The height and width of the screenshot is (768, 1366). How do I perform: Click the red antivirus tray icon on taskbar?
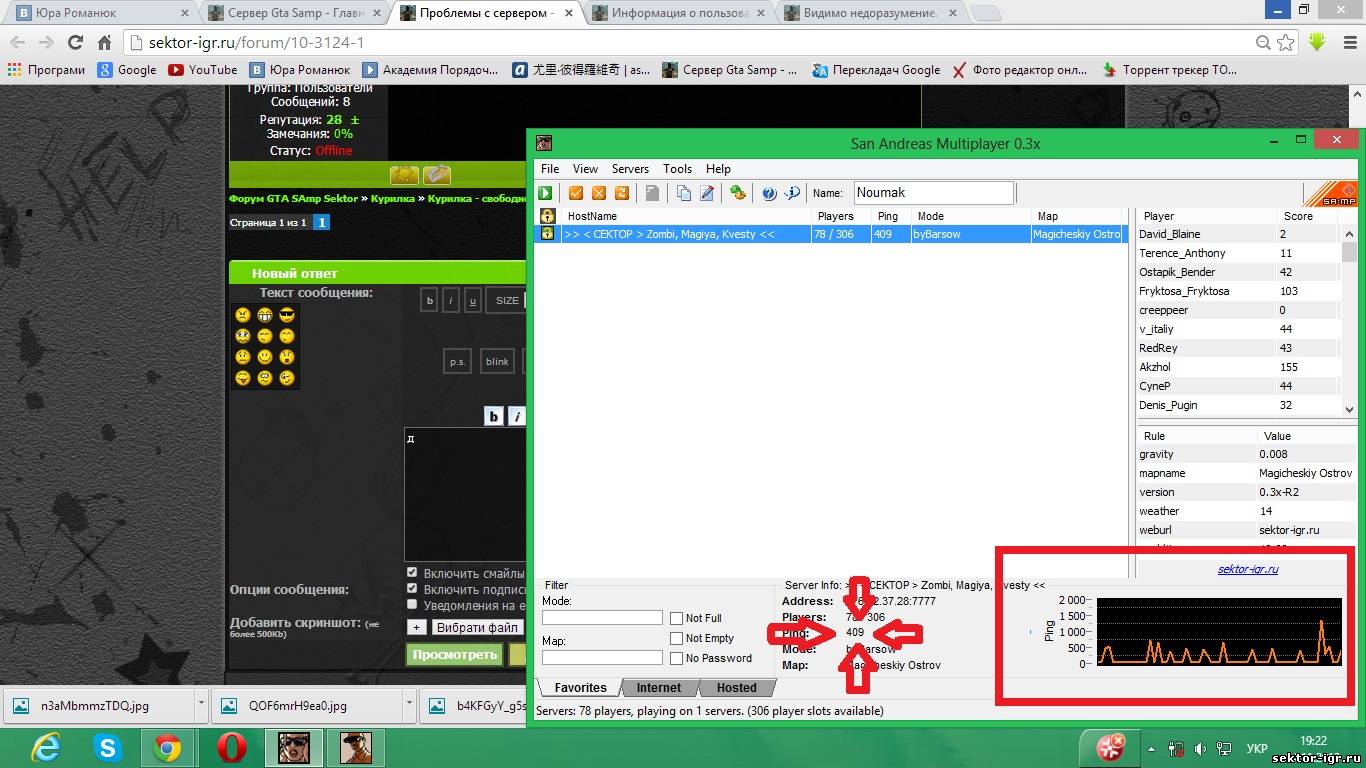1111,747
